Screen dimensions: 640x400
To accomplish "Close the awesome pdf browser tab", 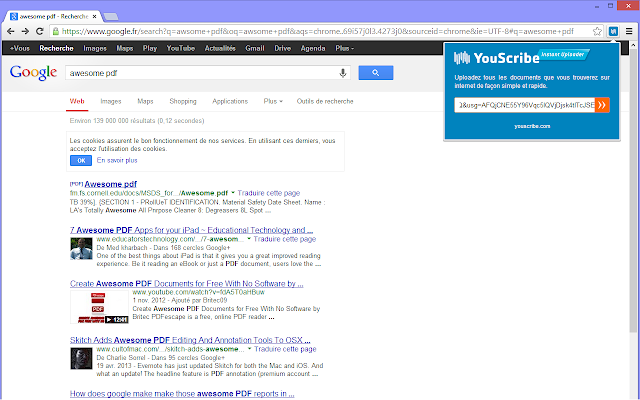I will pyautogui.click(x=94, y=16).
